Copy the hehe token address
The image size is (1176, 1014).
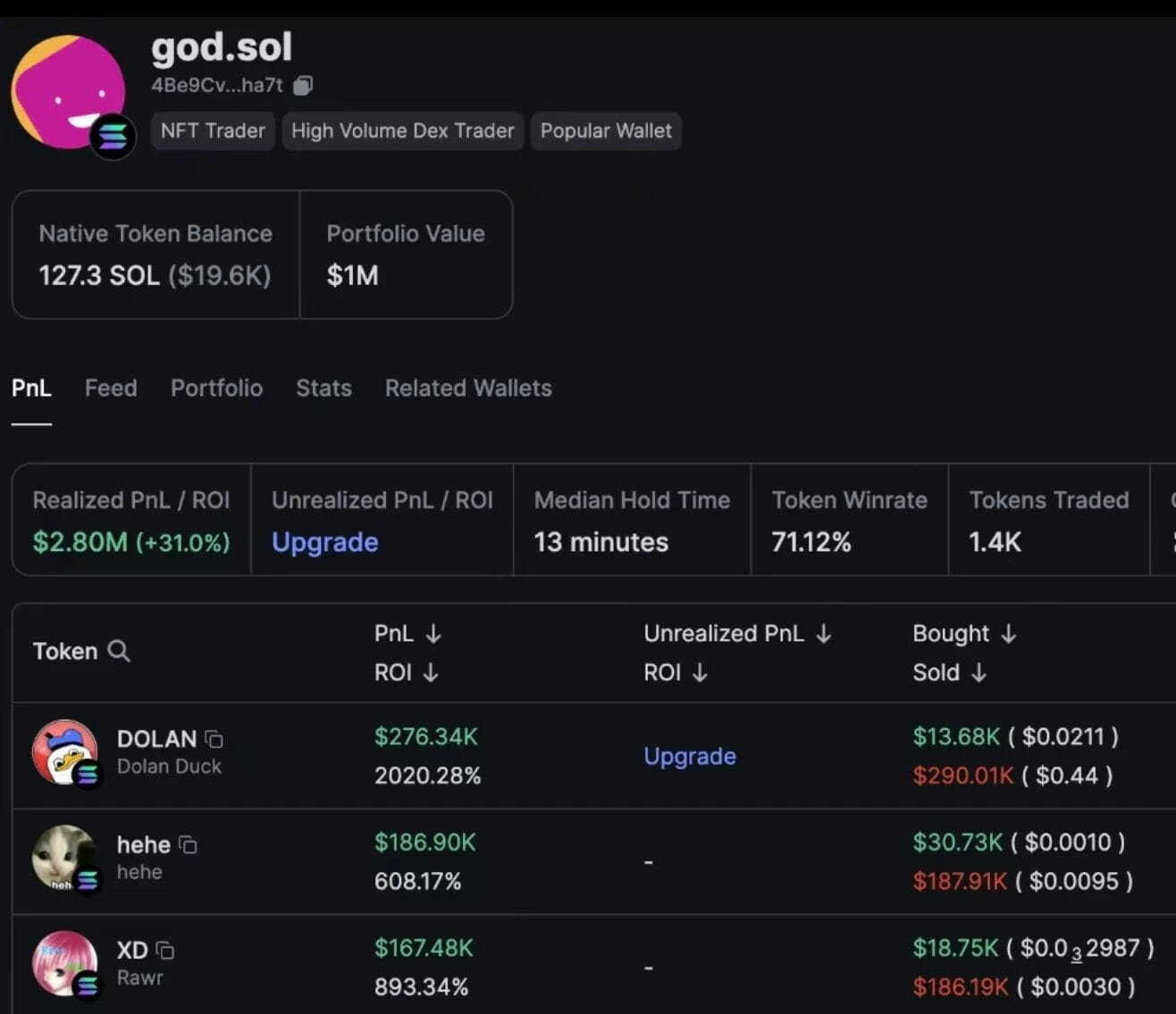coord(188,844)
